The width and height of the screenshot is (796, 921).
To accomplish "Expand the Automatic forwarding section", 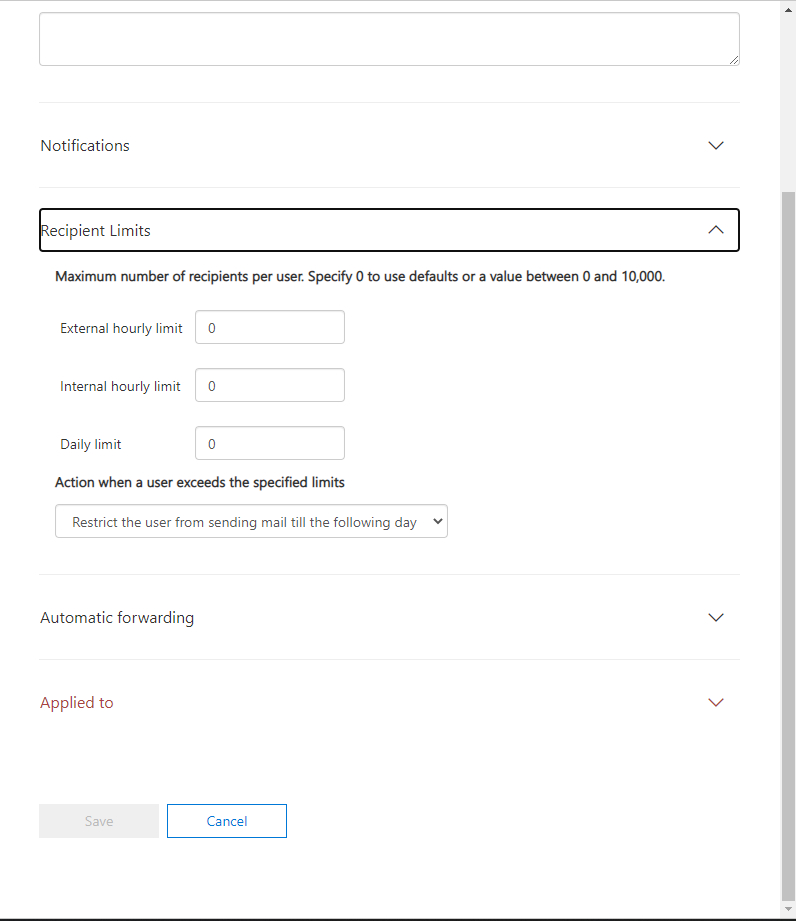I will coord(389,617).
